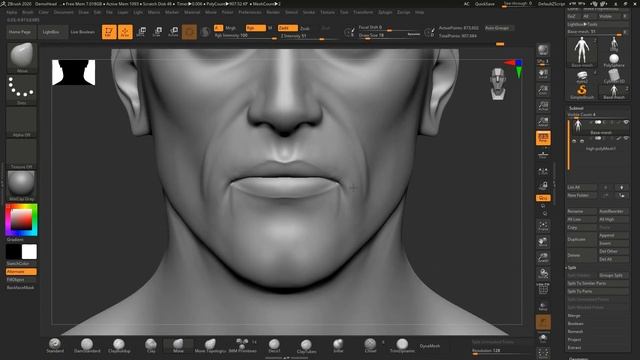
Task: Click the Home Page button
Action: [x=20, y=32]
